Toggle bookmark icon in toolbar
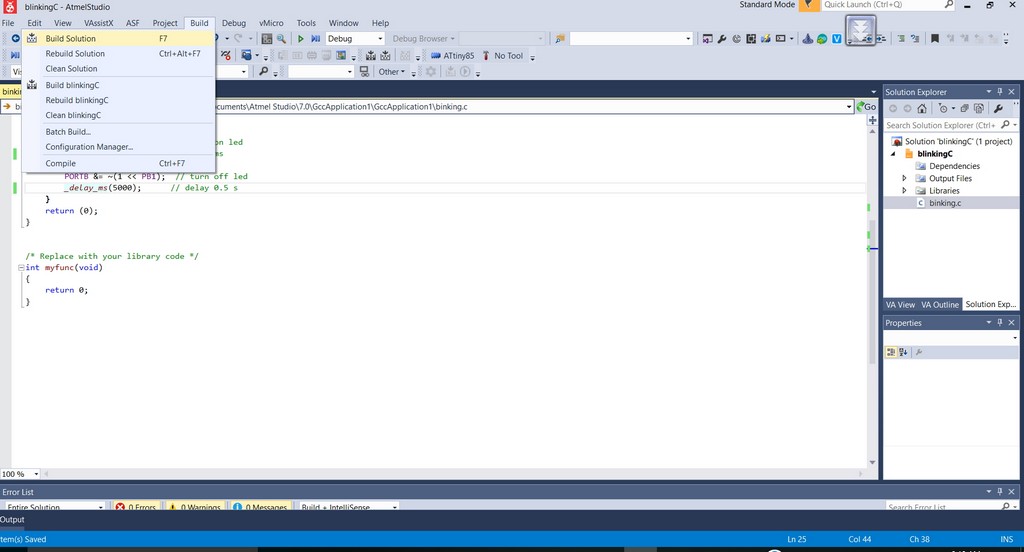The height and width of the screenshot is (552, 1024). point(935,39)
